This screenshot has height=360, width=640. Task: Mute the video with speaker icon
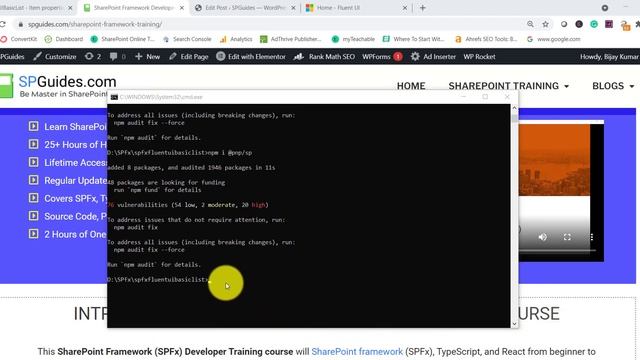click(542, 237)
